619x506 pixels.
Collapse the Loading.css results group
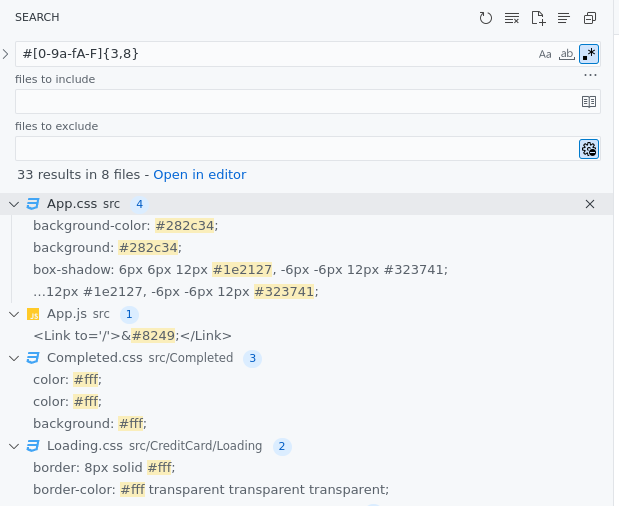point(14,446)
